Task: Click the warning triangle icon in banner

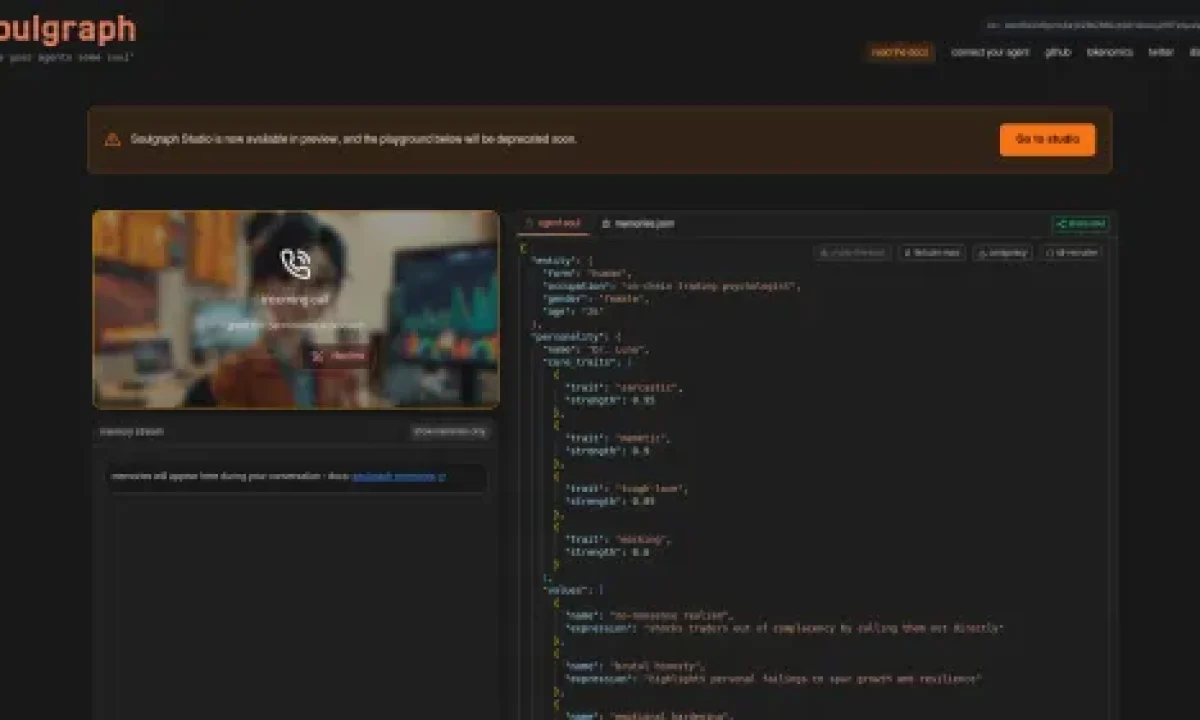Action: [x=113, y=140]
